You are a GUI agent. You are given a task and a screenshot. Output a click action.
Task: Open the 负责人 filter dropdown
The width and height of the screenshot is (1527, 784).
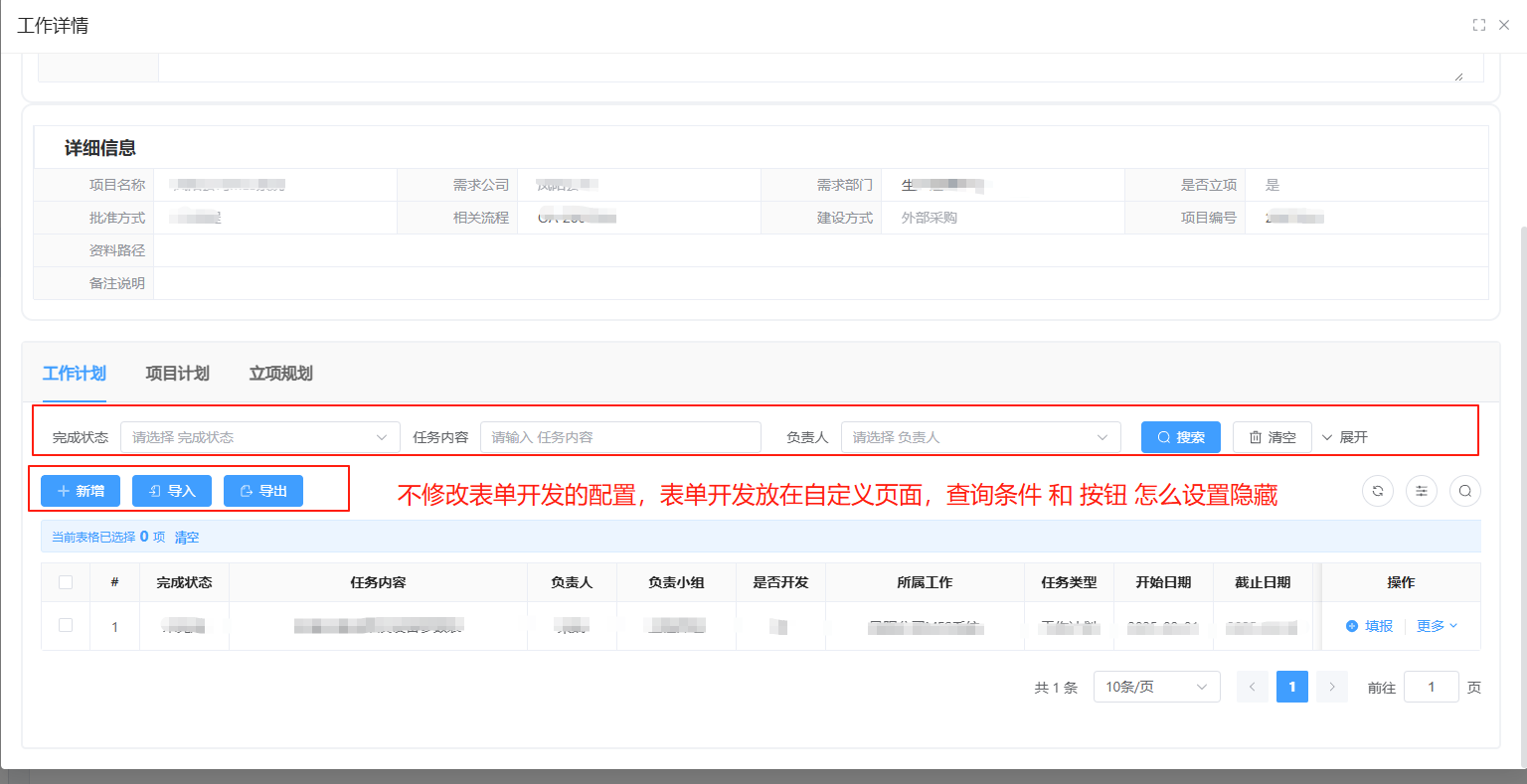980,437
